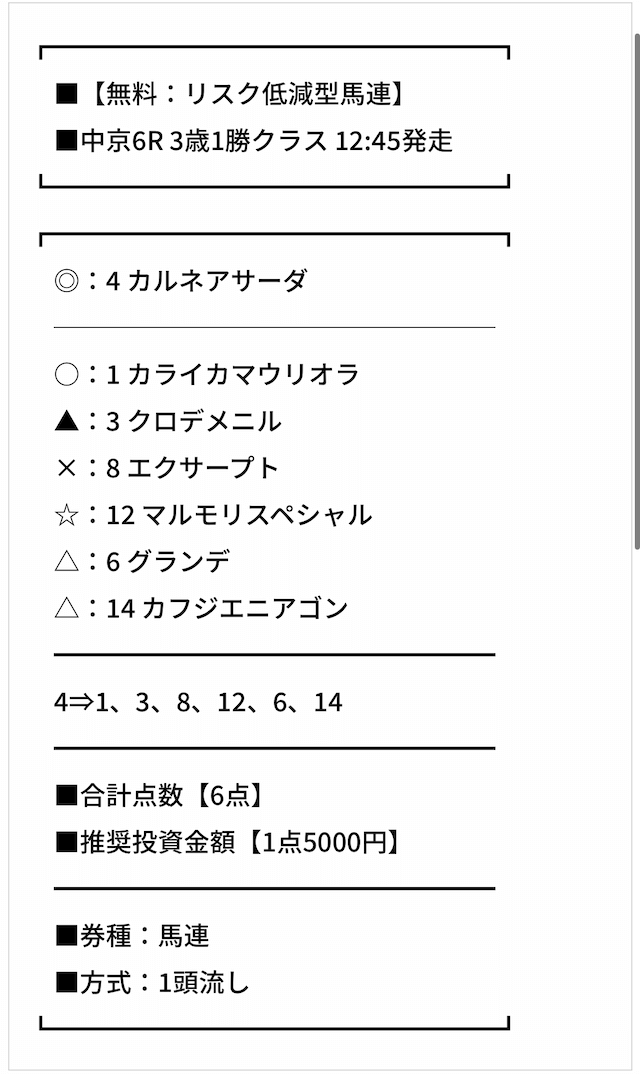Click the × mark beside エクサープト

coord(66,469)
